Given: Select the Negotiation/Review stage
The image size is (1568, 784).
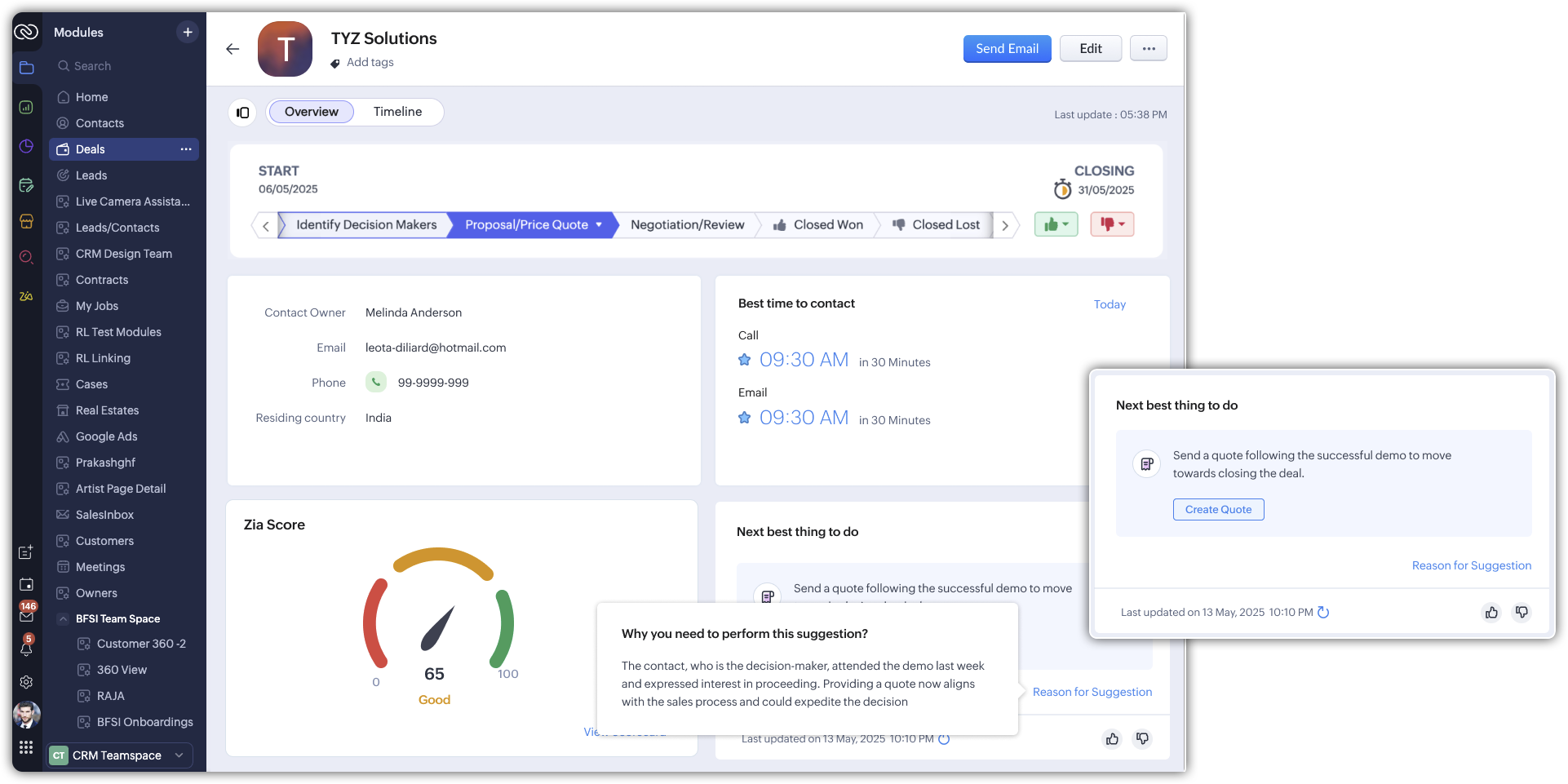Looking at the screenshot, I should [687, 225].
